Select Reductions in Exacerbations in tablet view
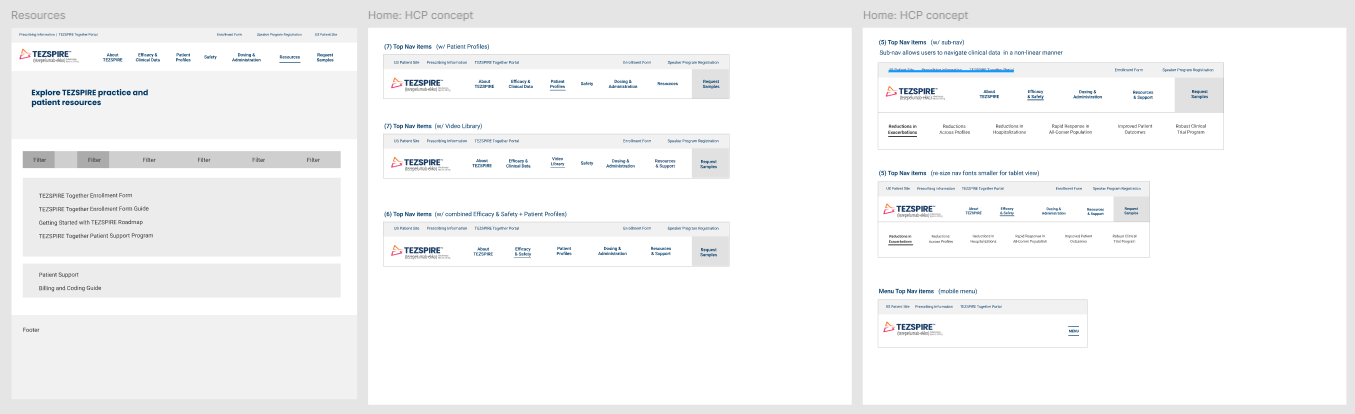Screen dimensions: 1355x414 900,238
